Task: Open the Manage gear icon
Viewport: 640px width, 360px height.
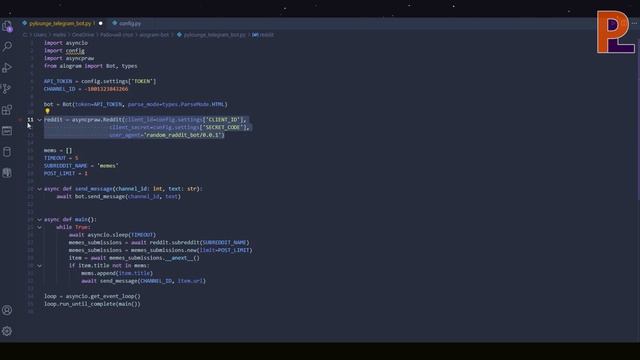Action: coord(7,331)
